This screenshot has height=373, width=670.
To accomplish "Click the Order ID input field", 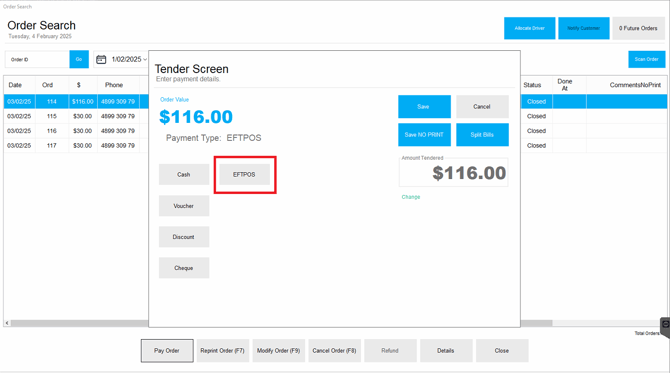I will pos(37,59).
